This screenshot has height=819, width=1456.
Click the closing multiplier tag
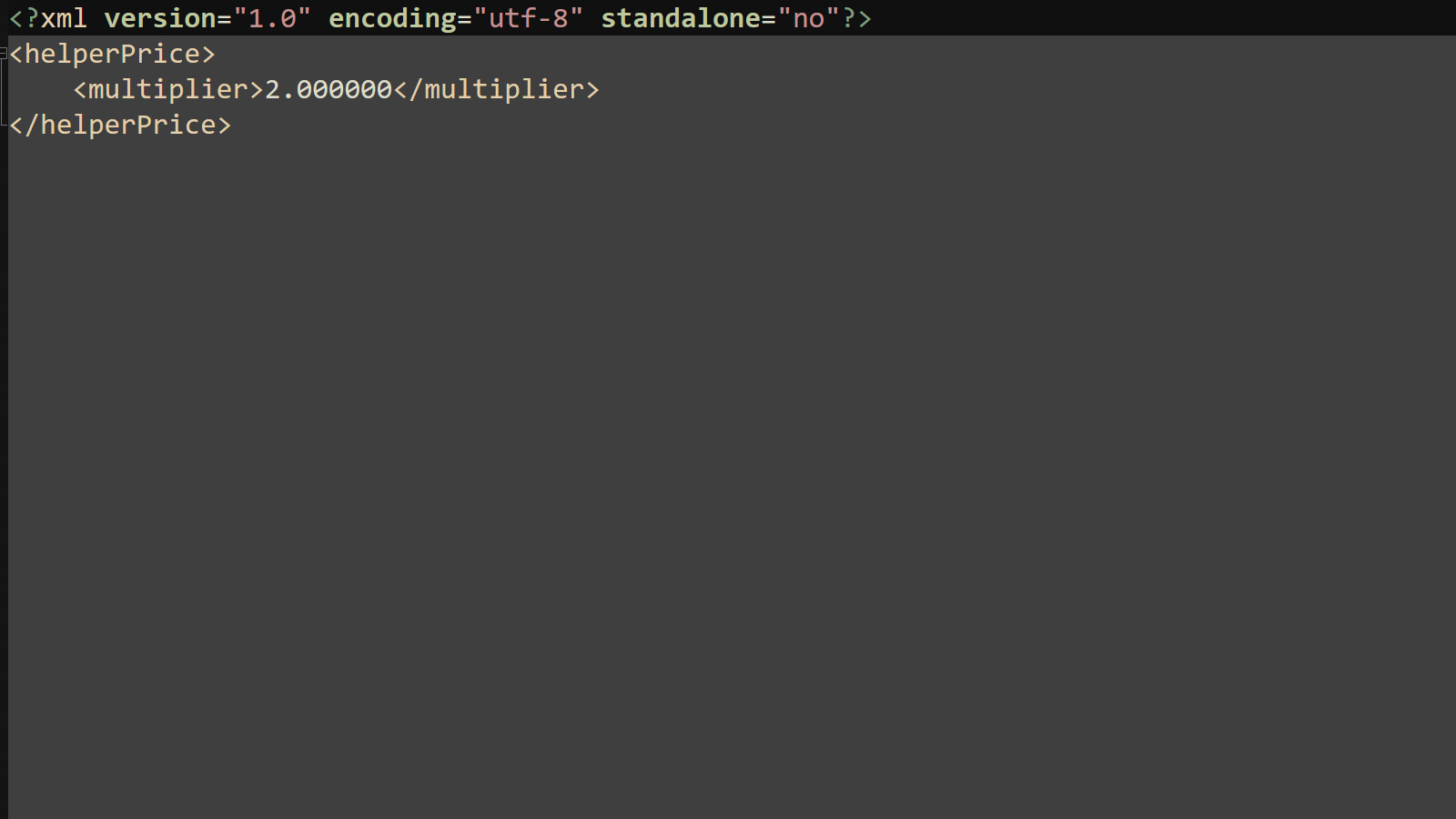(497, 89)
